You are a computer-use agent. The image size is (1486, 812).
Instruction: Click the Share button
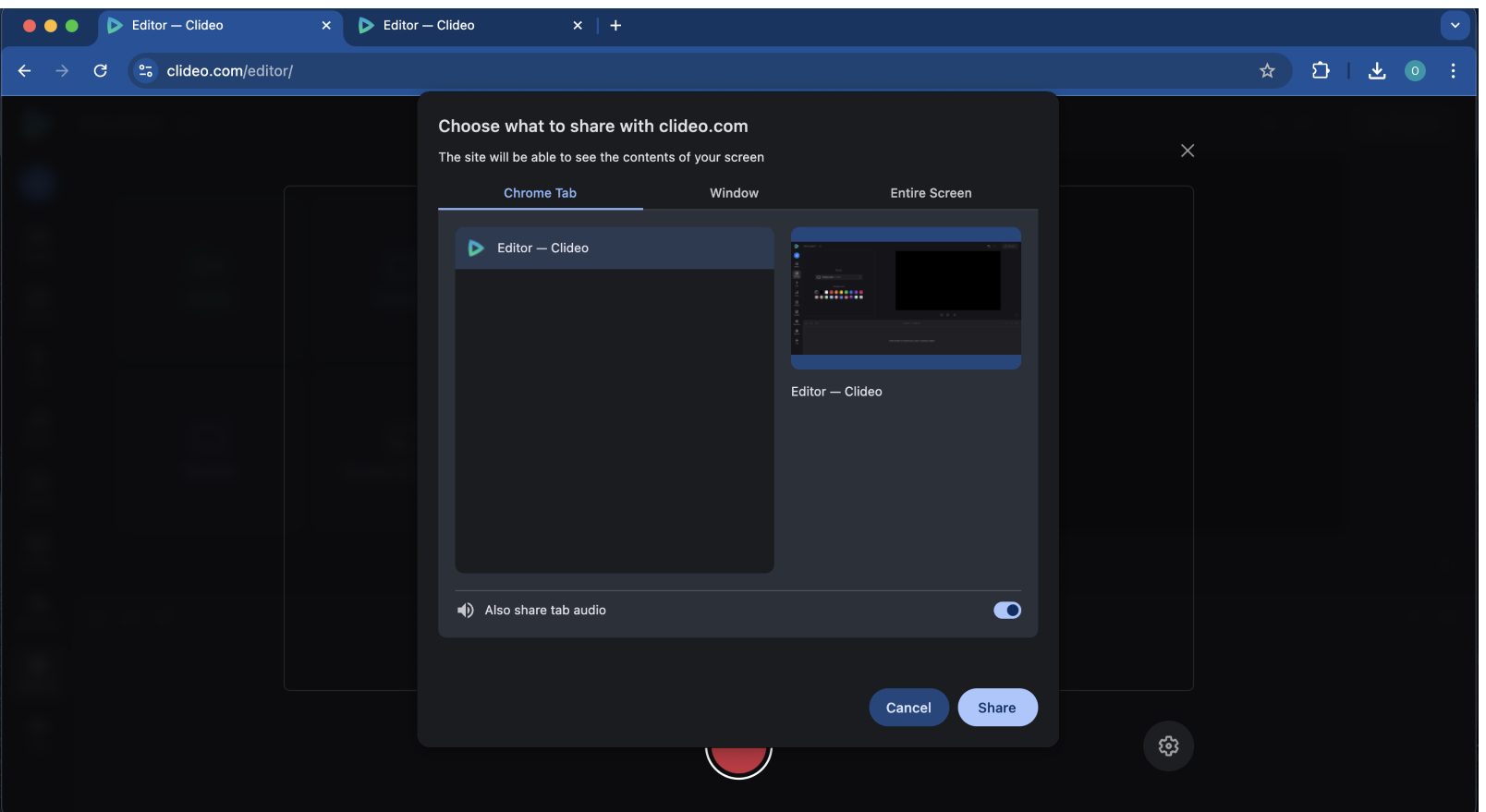click(x=997, y=708)
